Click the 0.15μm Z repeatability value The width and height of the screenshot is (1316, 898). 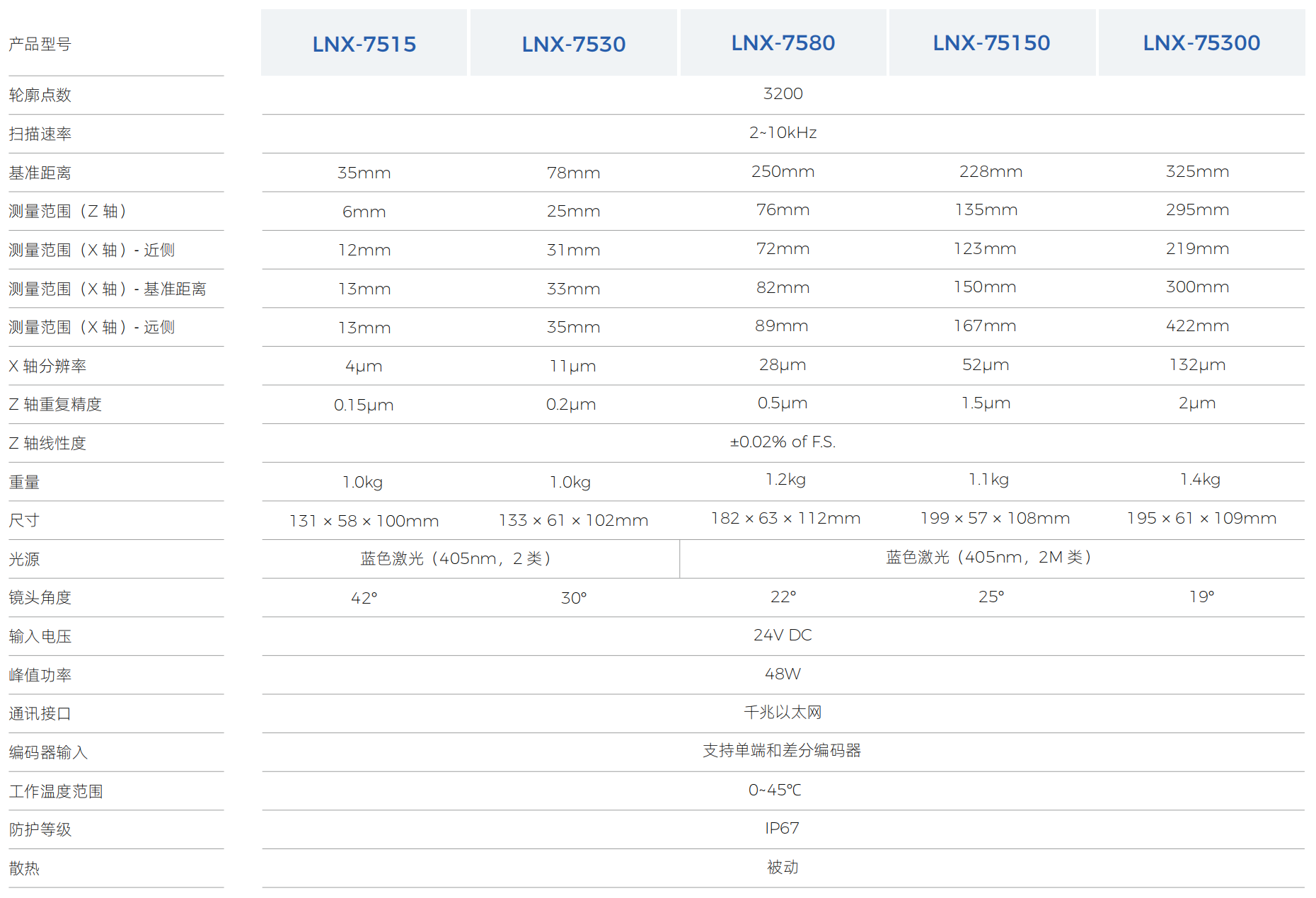[x=364, y=405]
